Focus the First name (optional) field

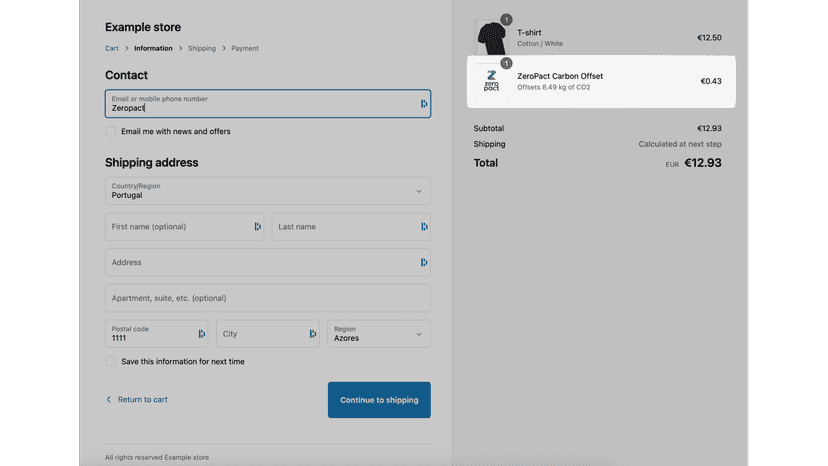tap(184, 227)
